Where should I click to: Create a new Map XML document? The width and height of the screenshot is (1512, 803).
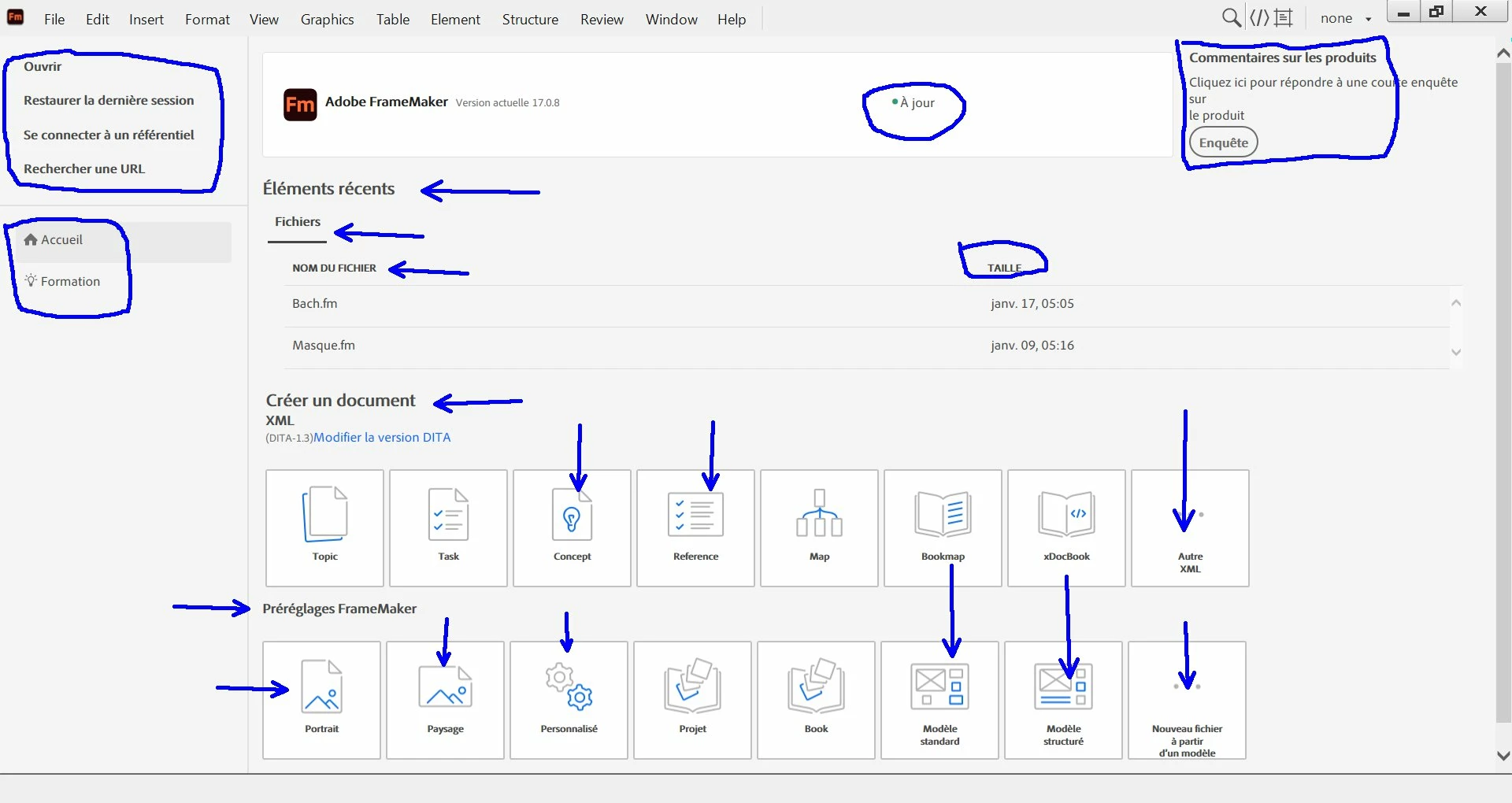point(819,527)
